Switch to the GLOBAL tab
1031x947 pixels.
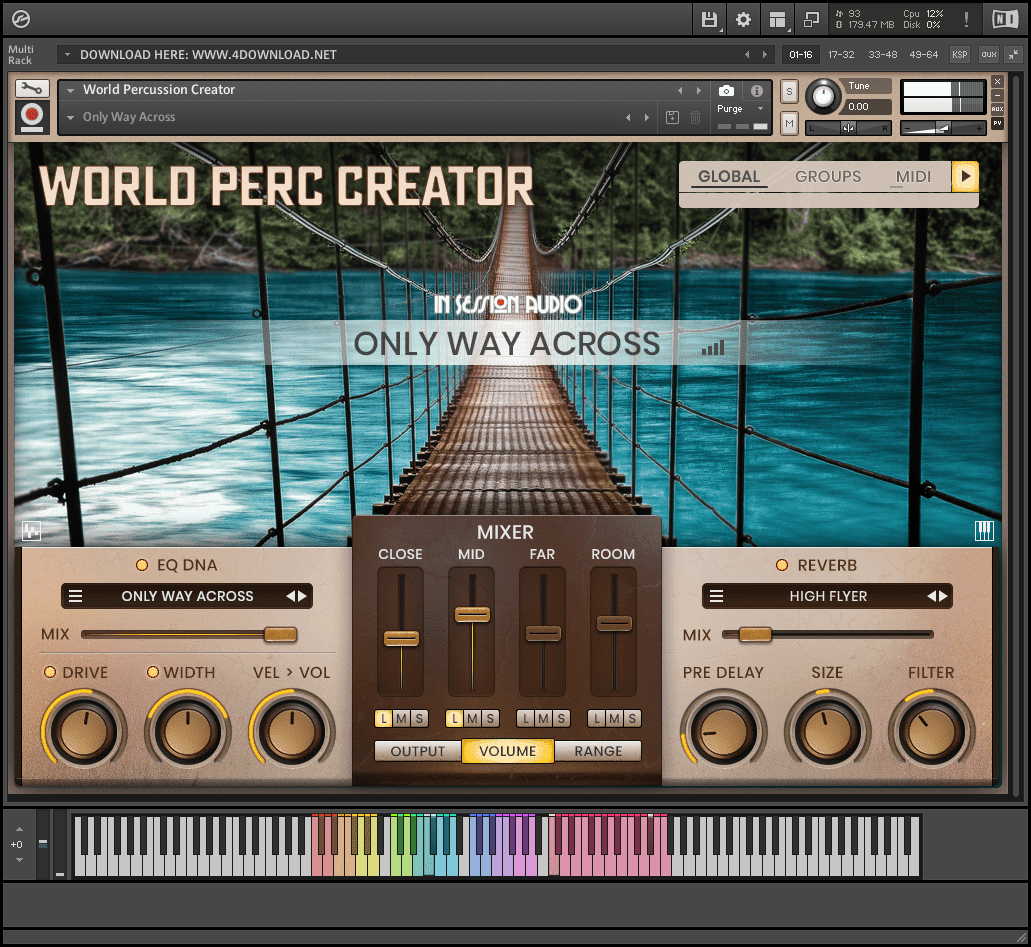(x=729, y=176)
